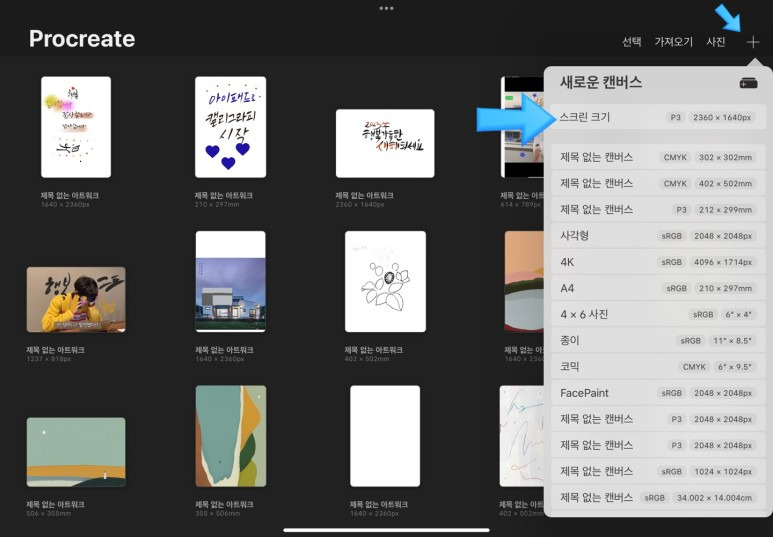
Task: Choose the A4 canvas preset
Action: coord(658,288)
